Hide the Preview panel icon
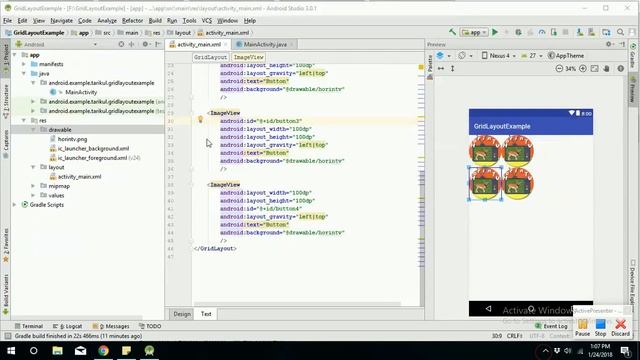The width and height of the screenshot is (640, 360). click(x=622, y=44)
